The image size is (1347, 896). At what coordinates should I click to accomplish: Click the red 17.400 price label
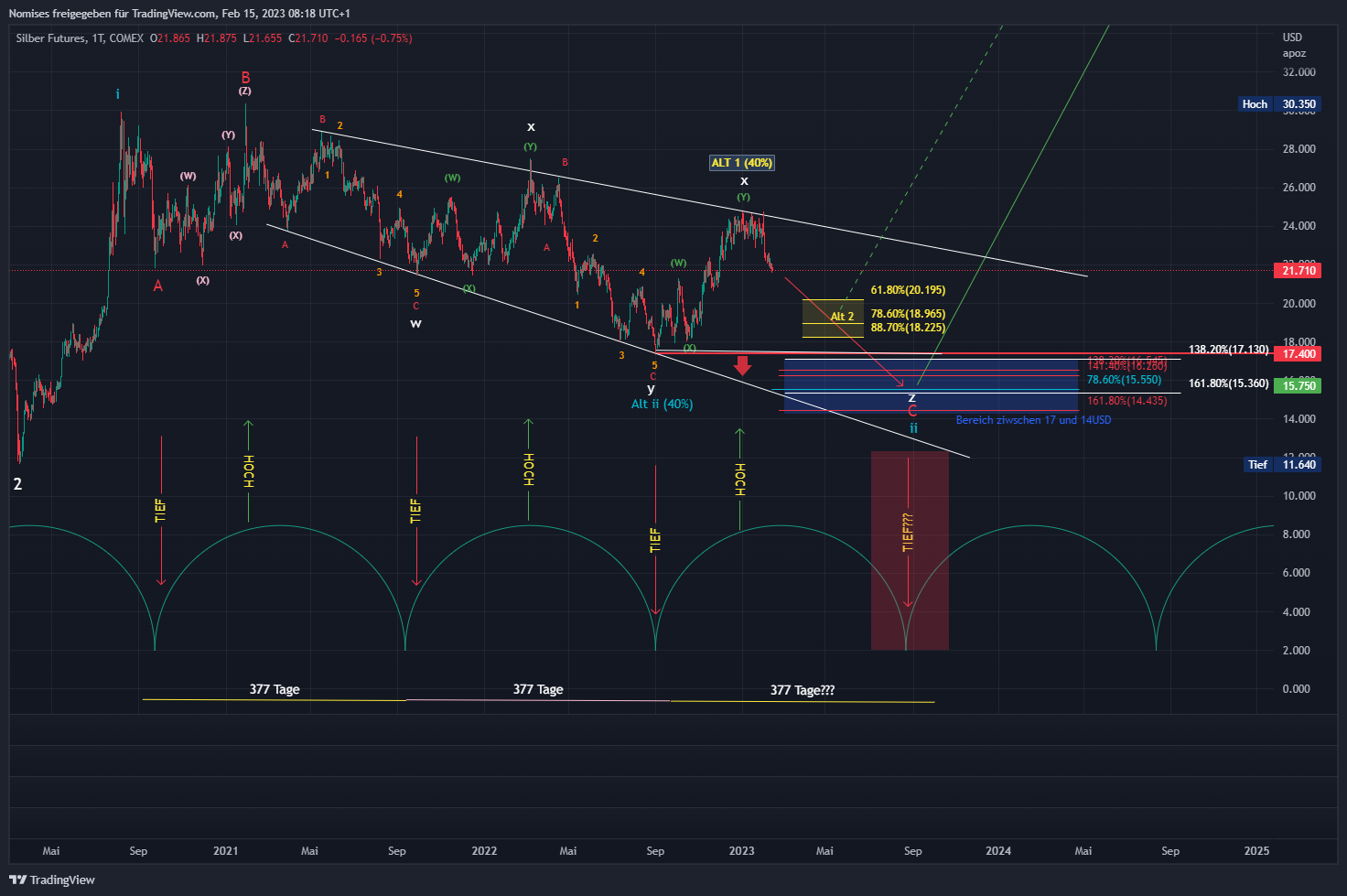1299,354
